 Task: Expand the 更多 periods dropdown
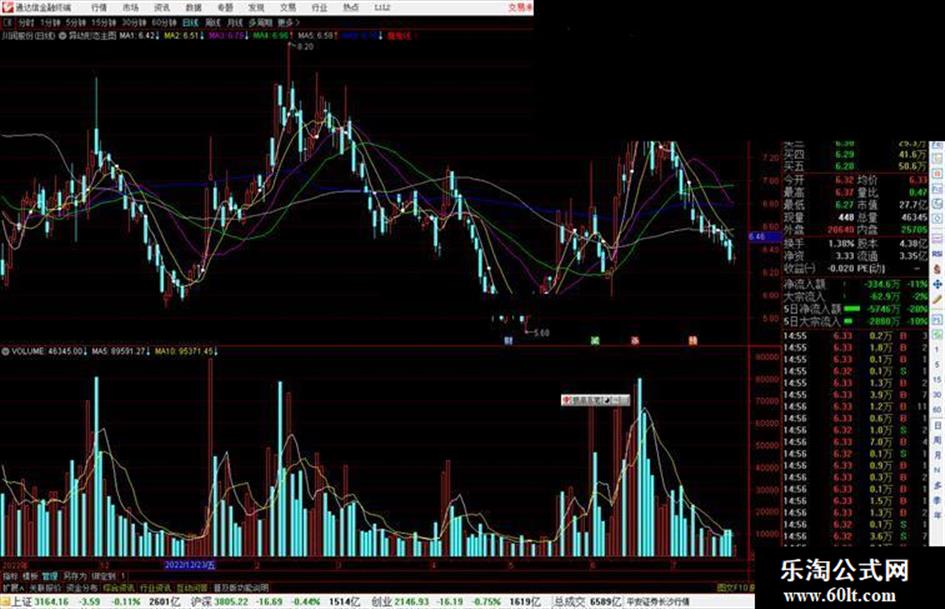[288, 23]
